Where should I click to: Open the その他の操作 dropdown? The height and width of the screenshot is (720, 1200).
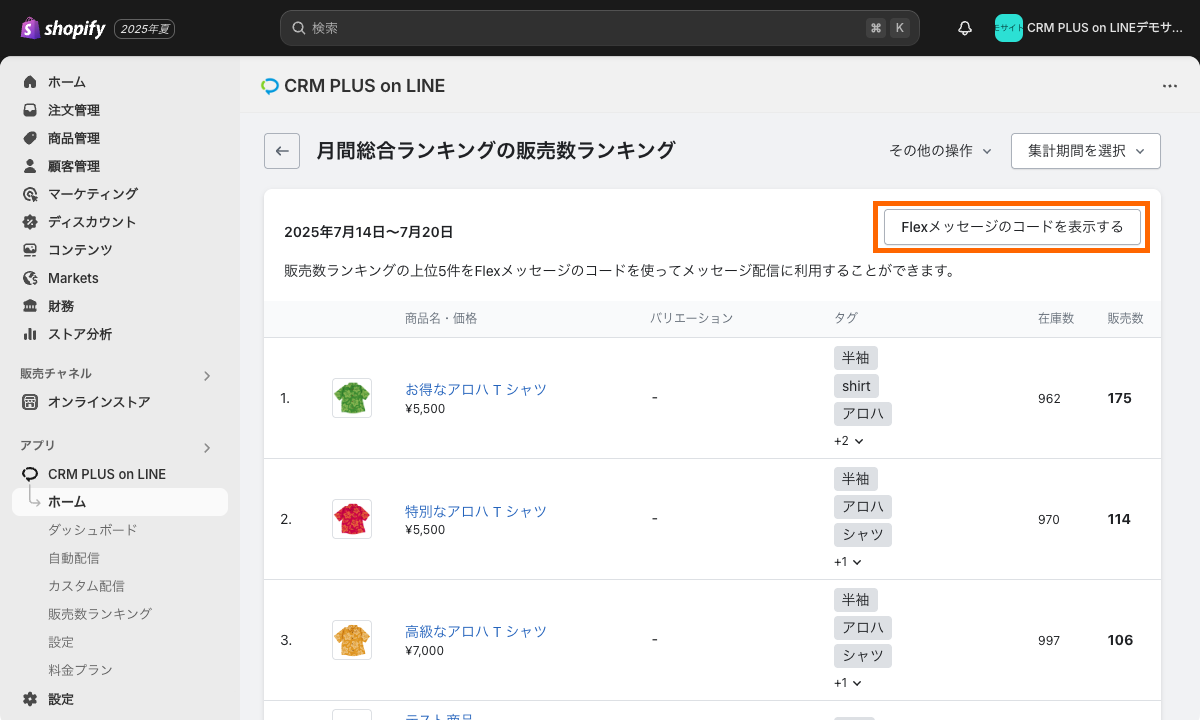click(941, 151)
